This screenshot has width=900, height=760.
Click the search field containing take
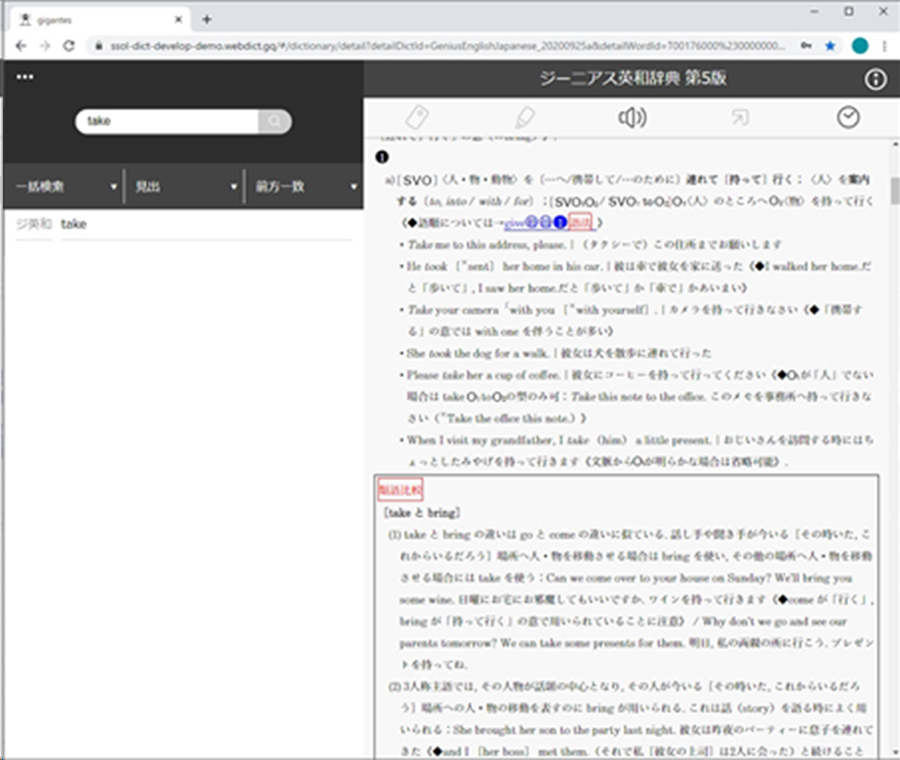pyautogui.click(x=167, y=121)
